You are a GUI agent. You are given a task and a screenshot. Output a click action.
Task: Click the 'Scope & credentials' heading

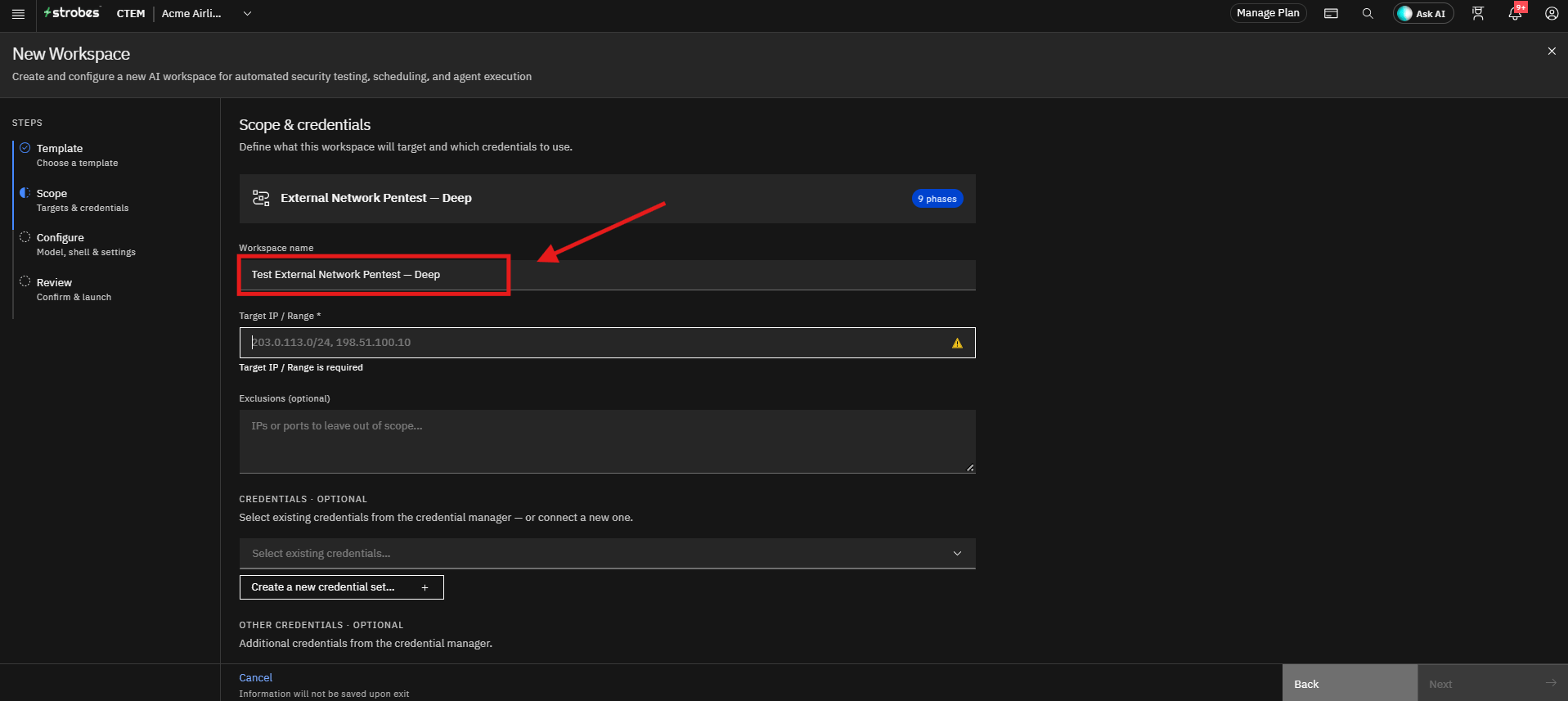click(x=304, y=125)
